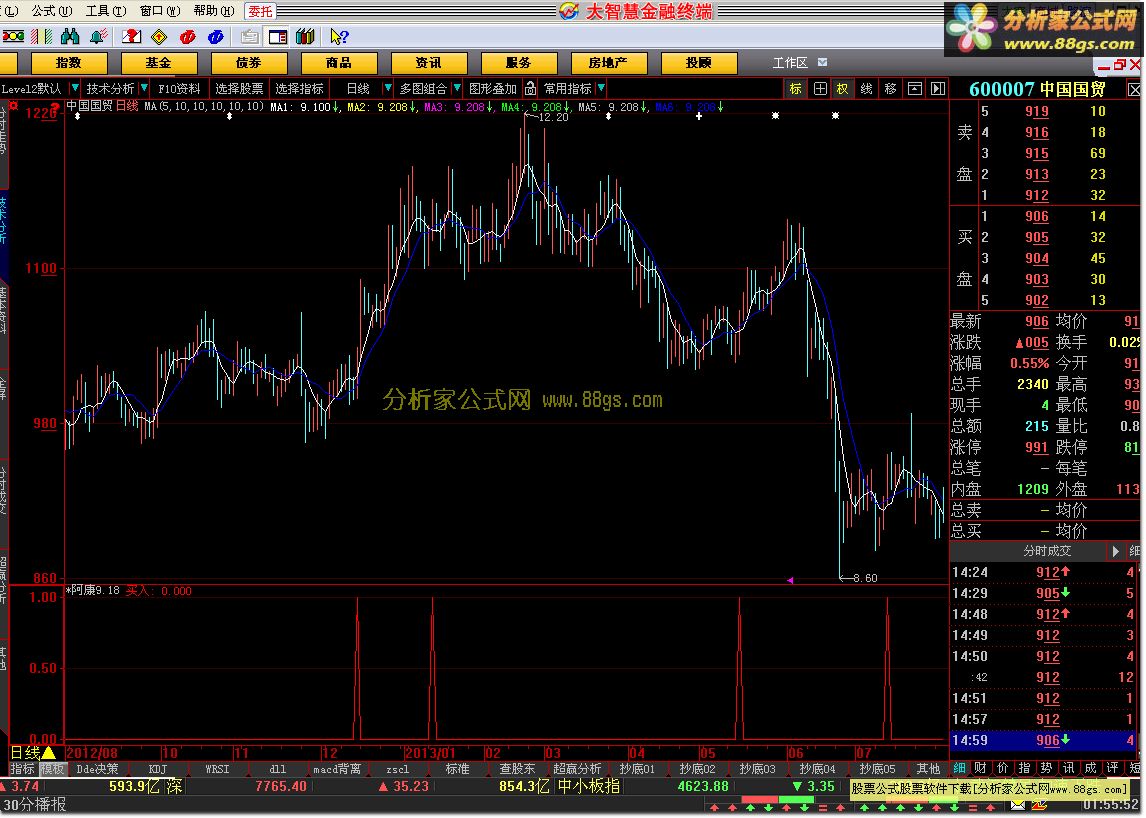The image size is (1146, 818).
Task: Click the grid crosshair 田 icon
Action: [820, 88]
